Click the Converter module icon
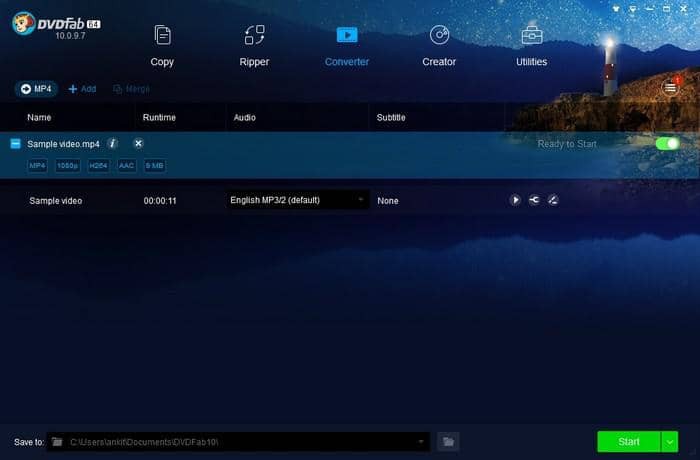 [x=346, y=36]
